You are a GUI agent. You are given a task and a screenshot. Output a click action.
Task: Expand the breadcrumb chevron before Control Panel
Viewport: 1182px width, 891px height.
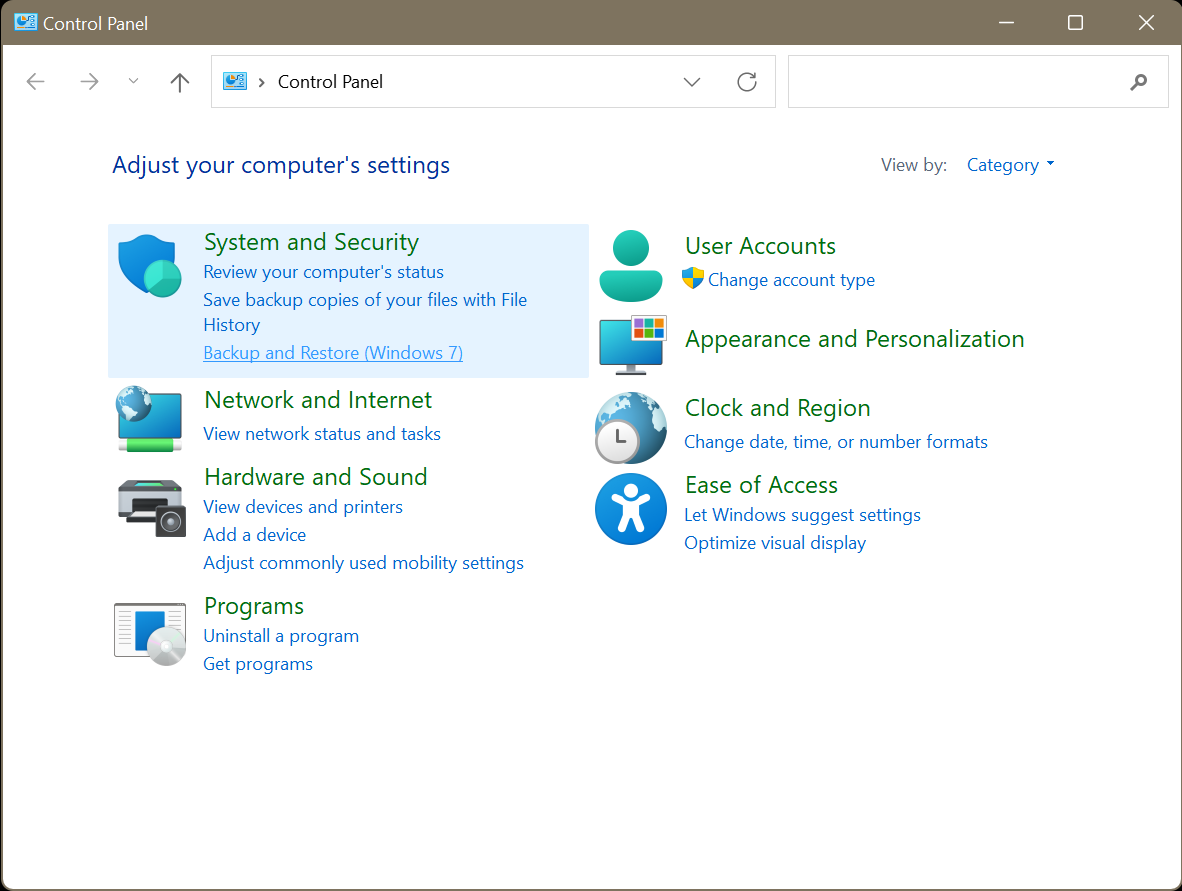pos(262,82)
